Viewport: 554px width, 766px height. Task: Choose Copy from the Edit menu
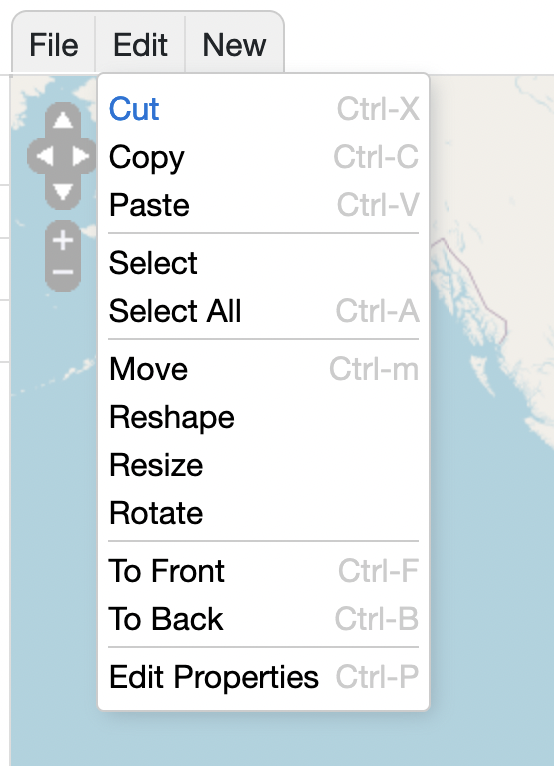[x=264, y=157]
